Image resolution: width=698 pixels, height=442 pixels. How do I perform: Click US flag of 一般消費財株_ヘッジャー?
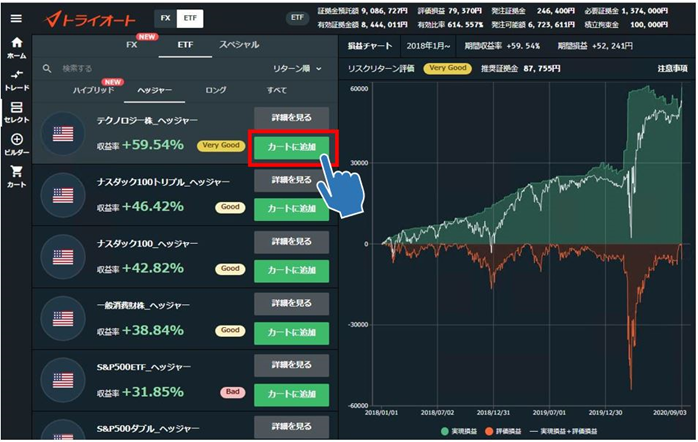(63, 319)
